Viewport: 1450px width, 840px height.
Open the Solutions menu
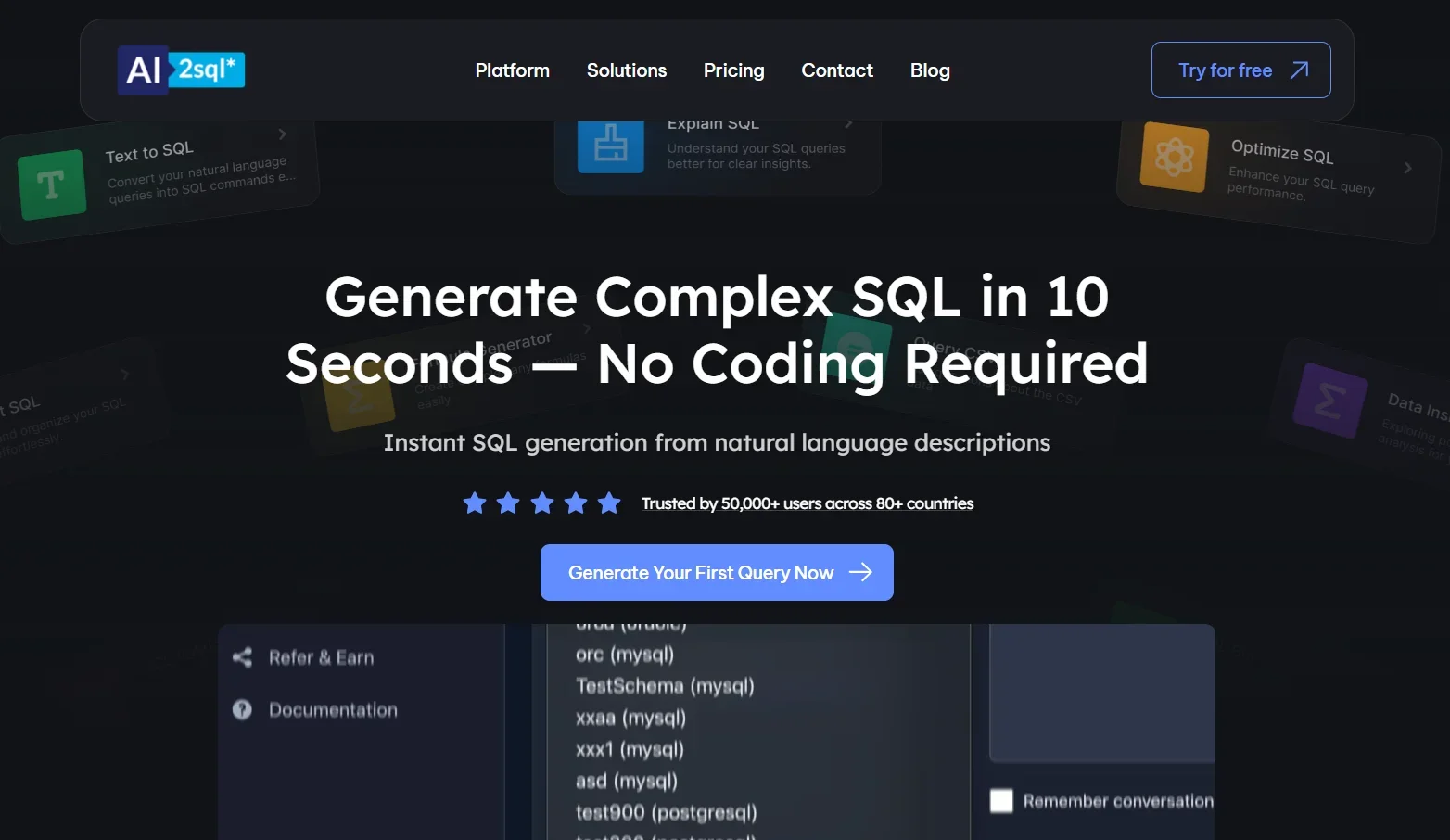(x=626, y=70)
